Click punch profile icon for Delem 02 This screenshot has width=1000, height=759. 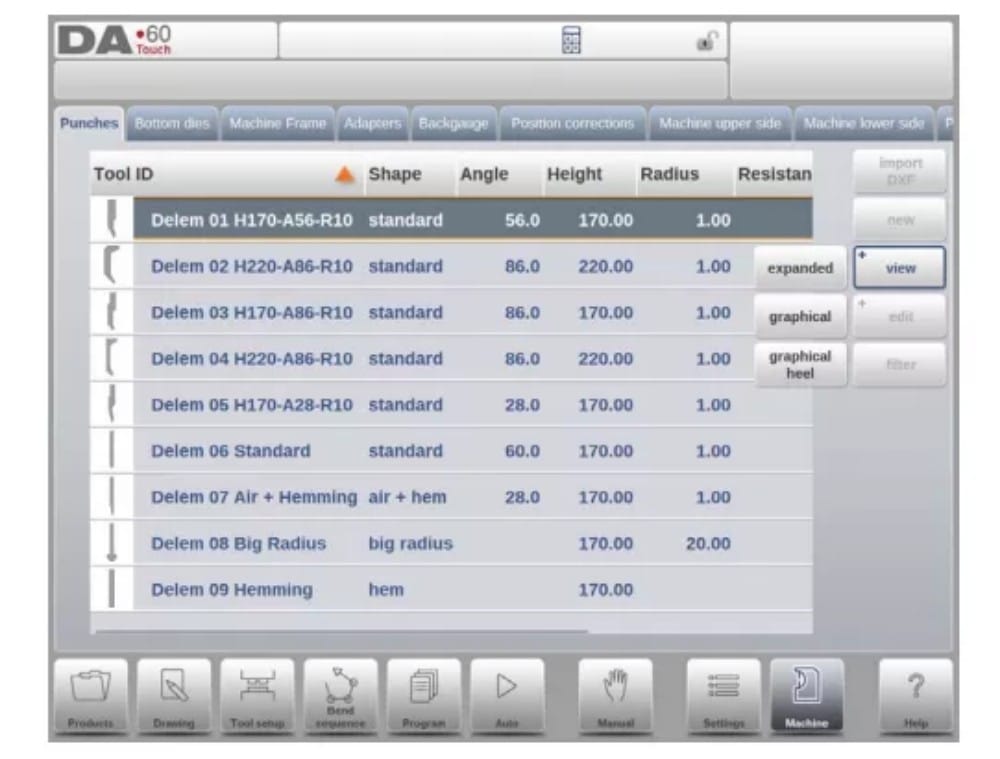click(112, 265)
